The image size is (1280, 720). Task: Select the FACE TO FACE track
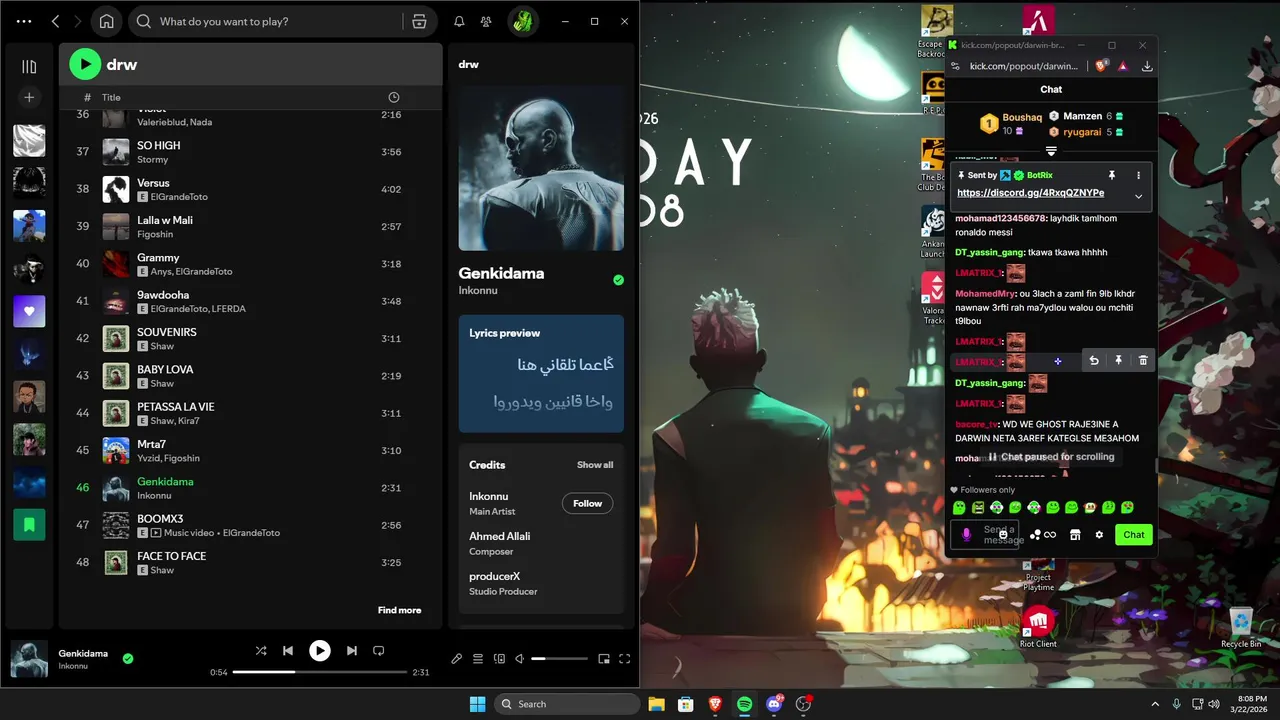(x=250, y=562)
